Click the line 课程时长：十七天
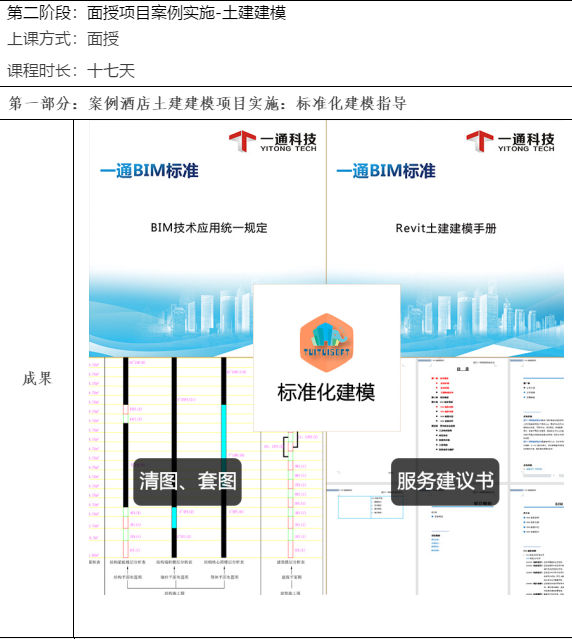The image size is (572, 639). coord(71,71)
